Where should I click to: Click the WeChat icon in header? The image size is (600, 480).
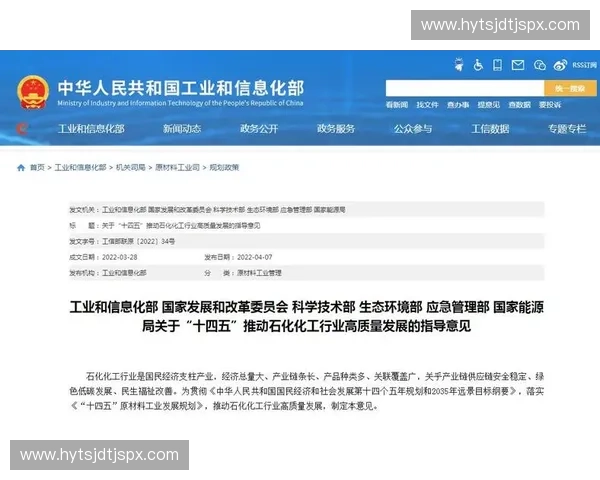[x=540, y=65]
